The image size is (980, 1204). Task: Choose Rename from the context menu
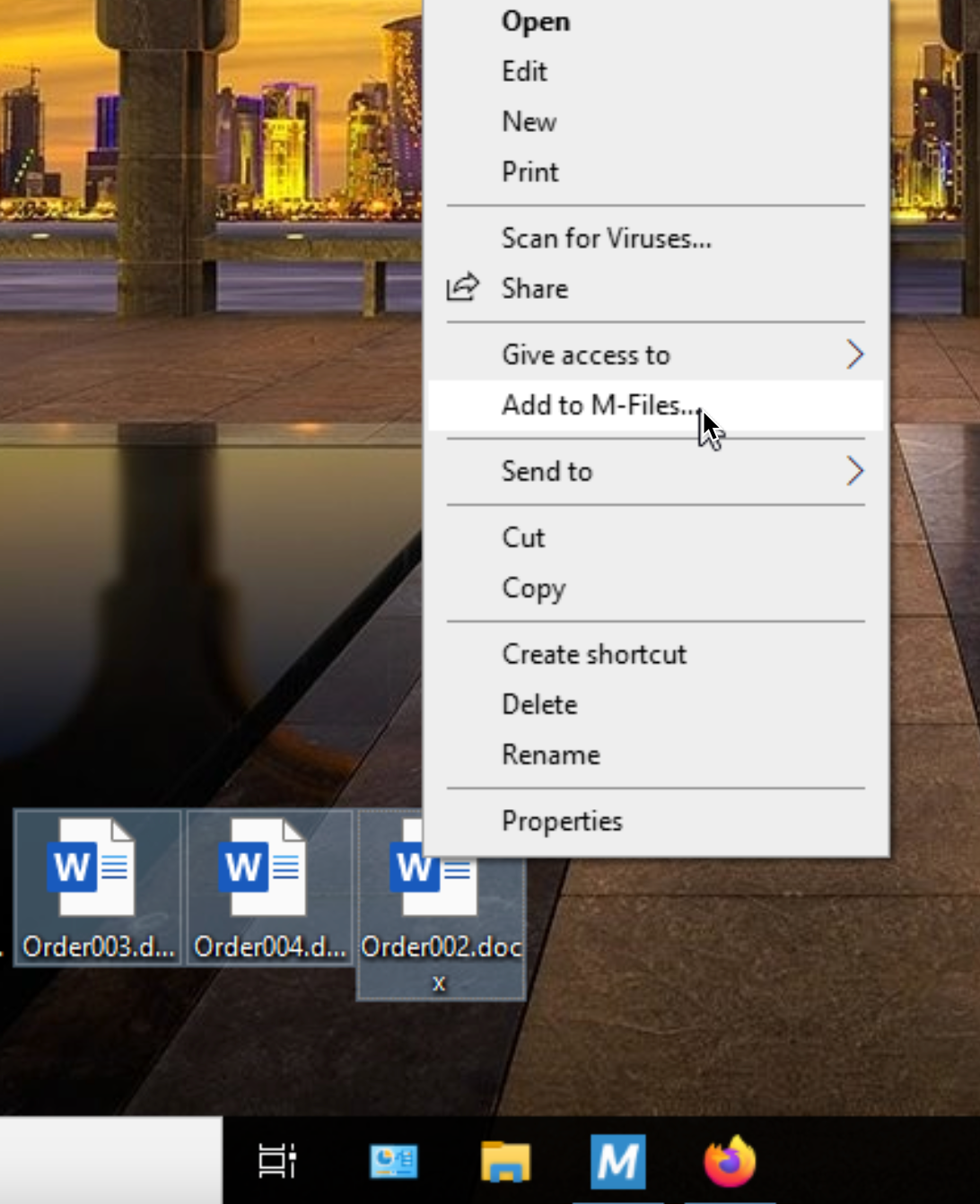[656, 755]
